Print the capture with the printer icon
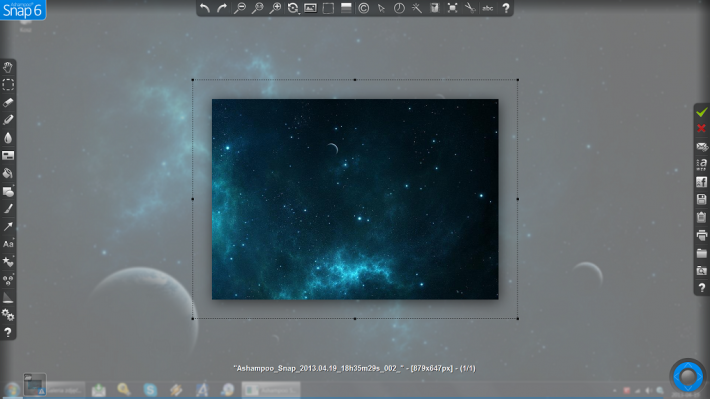The image size is (710, 399). (701, 235)
